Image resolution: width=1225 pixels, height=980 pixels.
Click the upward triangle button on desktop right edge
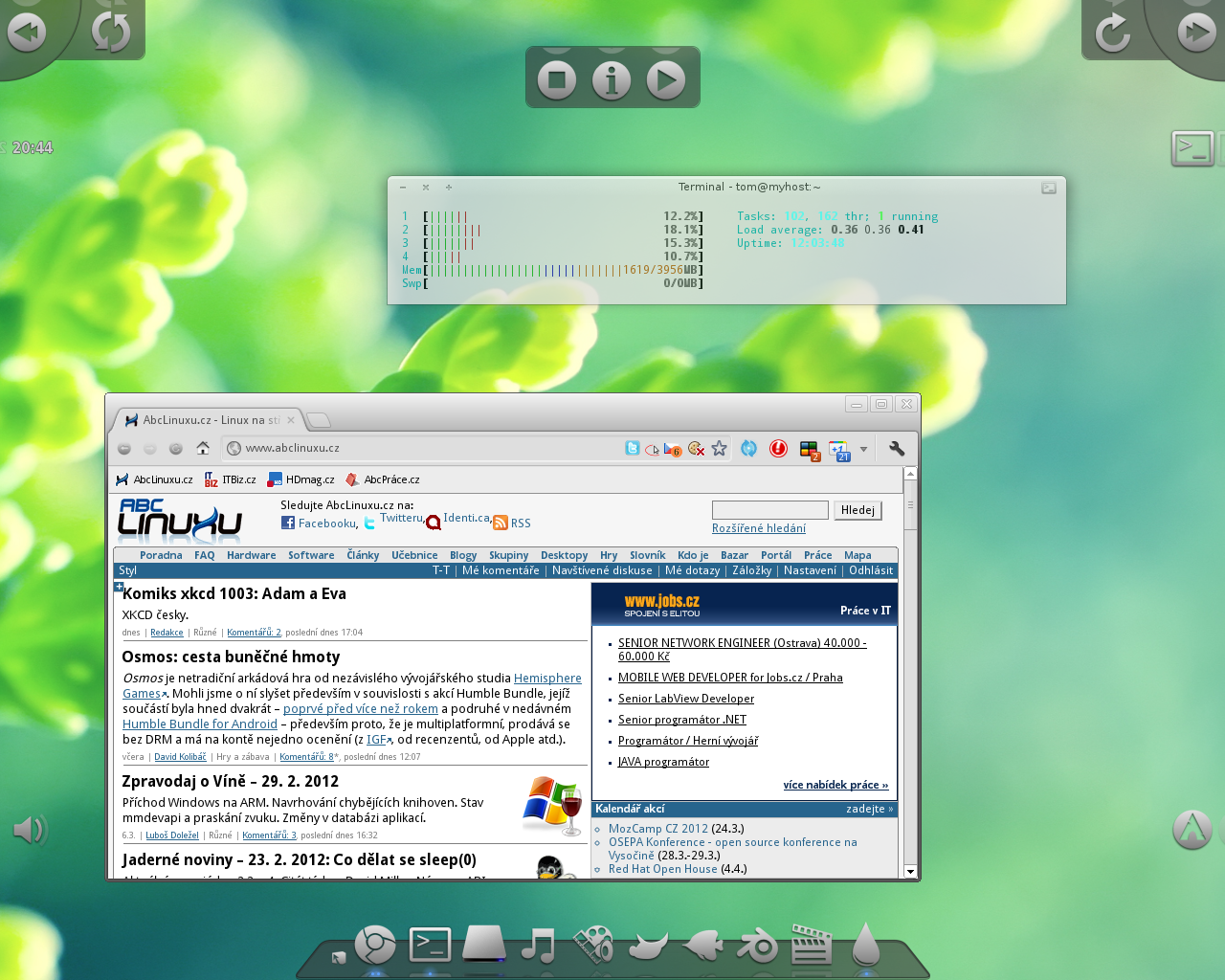point(1192,830)
